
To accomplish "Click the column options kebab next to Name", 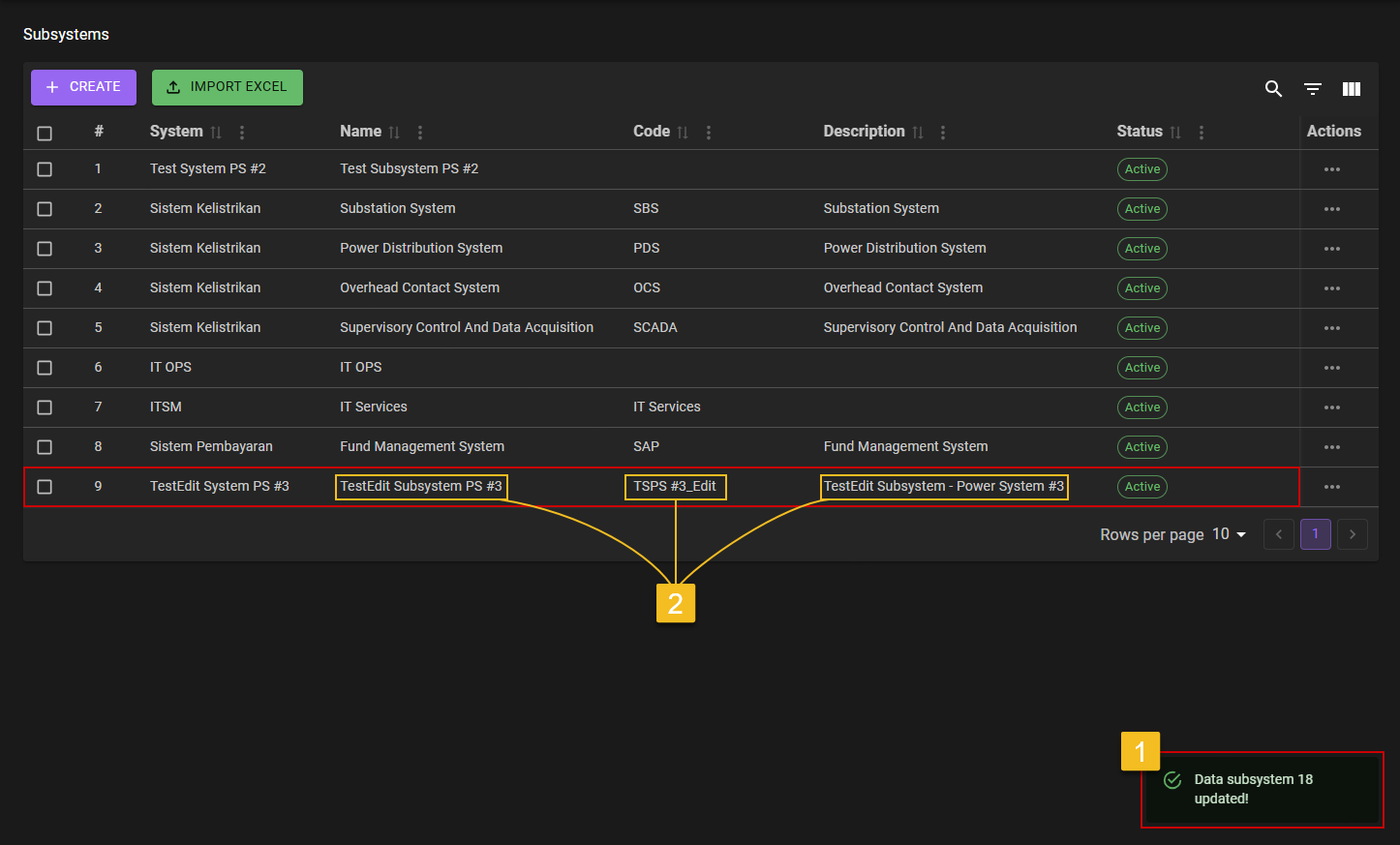I will pyautogui.click(x=419, y=132).
